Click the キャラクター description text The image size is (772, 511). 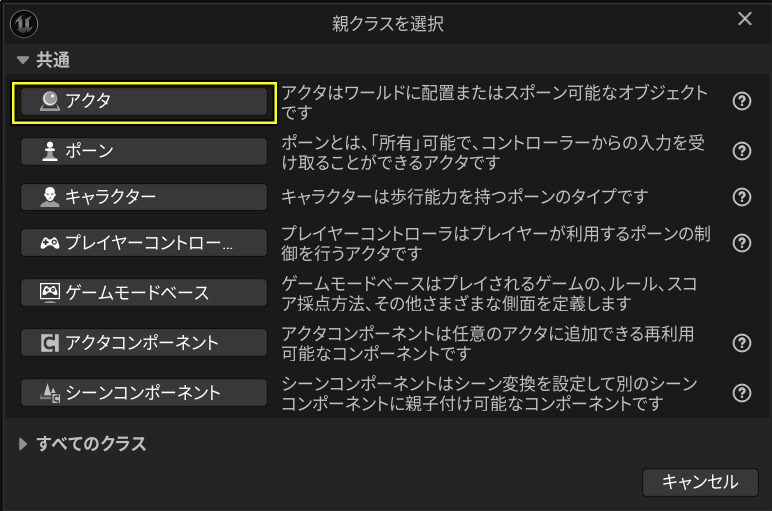point(464,197)
